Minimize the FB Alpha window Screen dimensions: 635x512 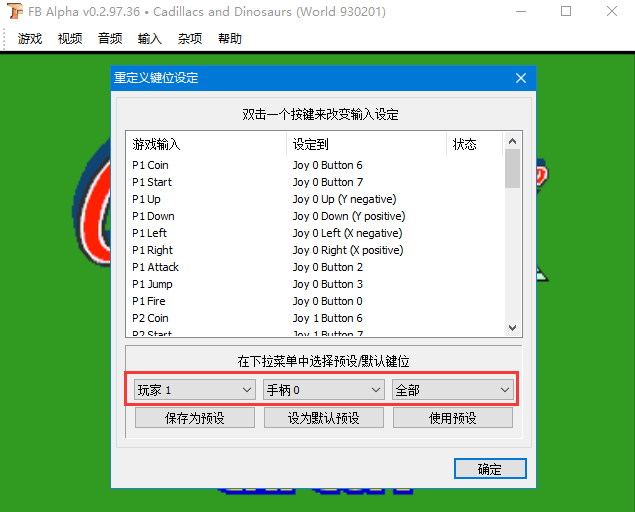pyautogui.click(x=521, y=11)
